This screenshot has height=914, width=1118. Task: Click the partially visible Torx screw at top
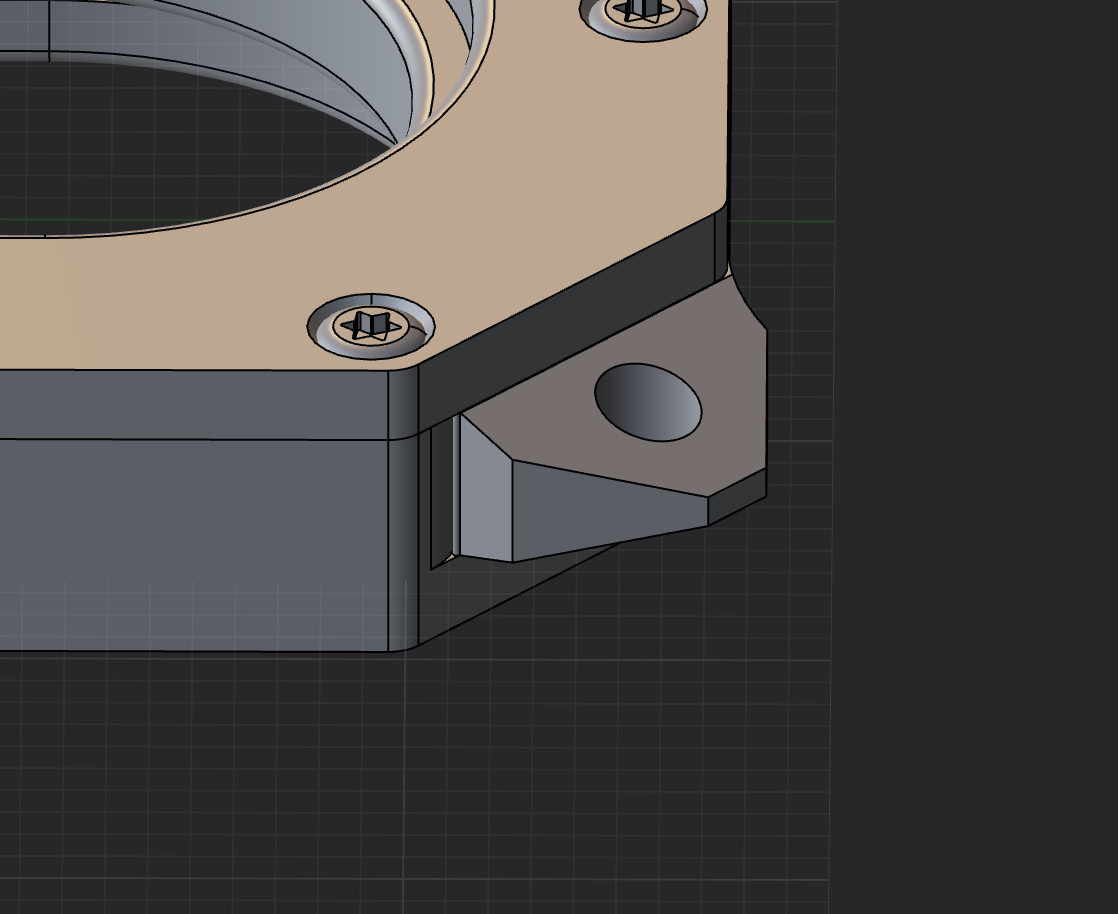click(x=643, y=11)
